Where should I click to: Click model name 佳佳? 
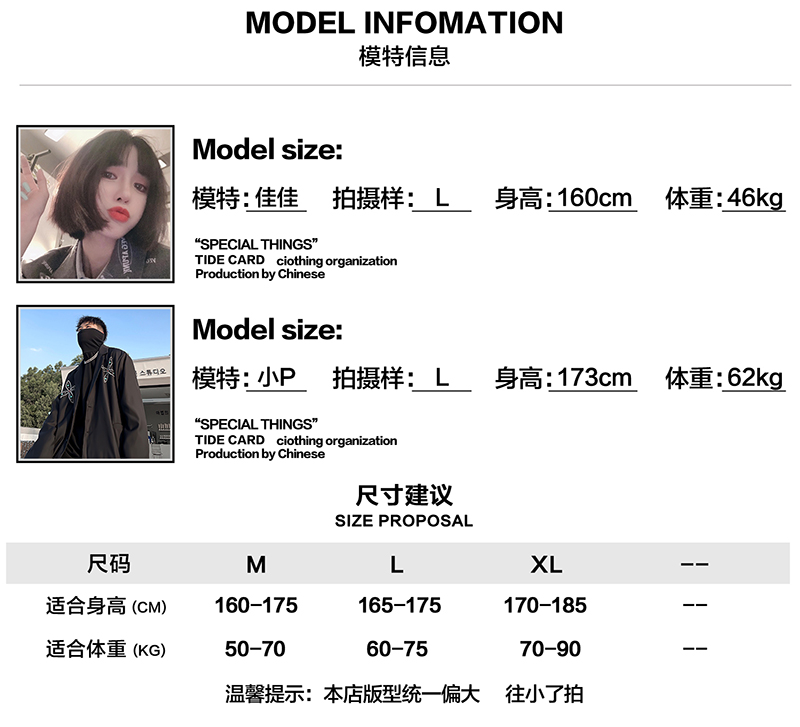coord(277,198)
